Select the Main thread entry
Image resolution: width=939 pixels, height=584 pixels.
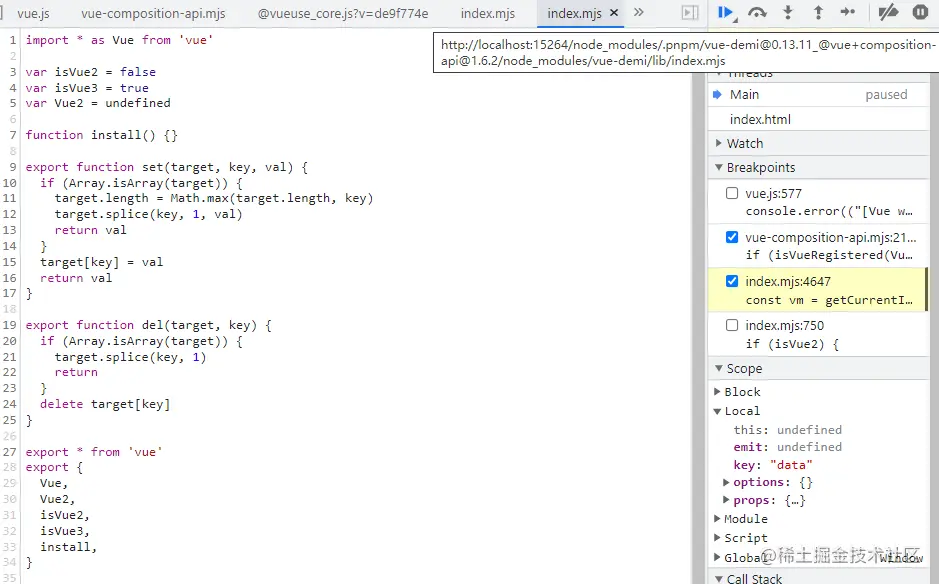point(818,95)
